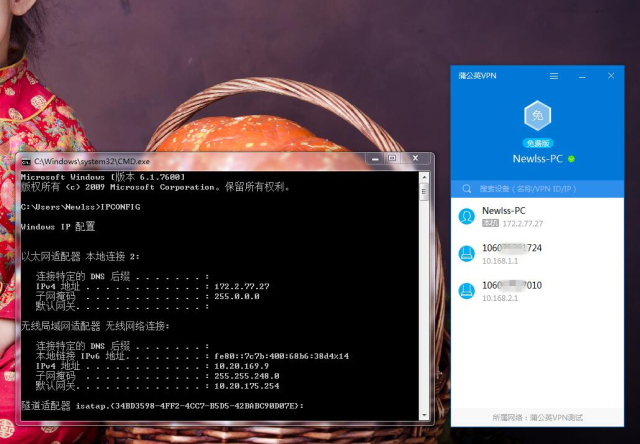Click the network name text at the bottom
Viewport: 640px width, 444px height.
pos(538,415)
